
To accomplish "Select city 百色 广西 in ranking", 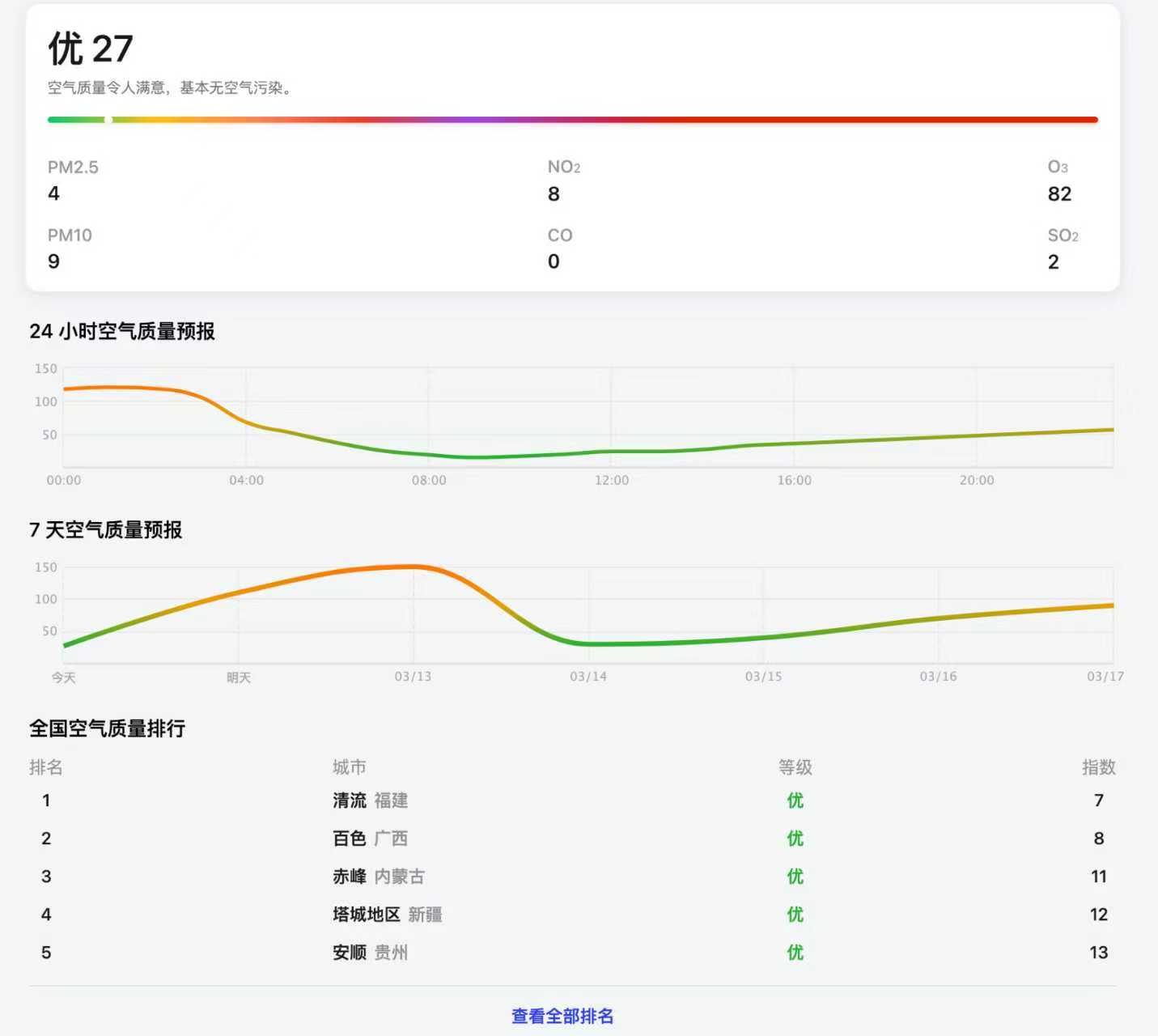I will (371, 839).
